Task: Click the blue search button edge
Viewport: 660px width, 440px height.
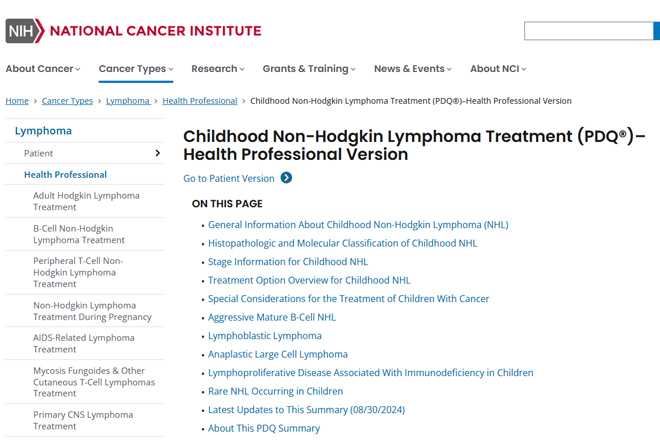Action: point(657,31)
